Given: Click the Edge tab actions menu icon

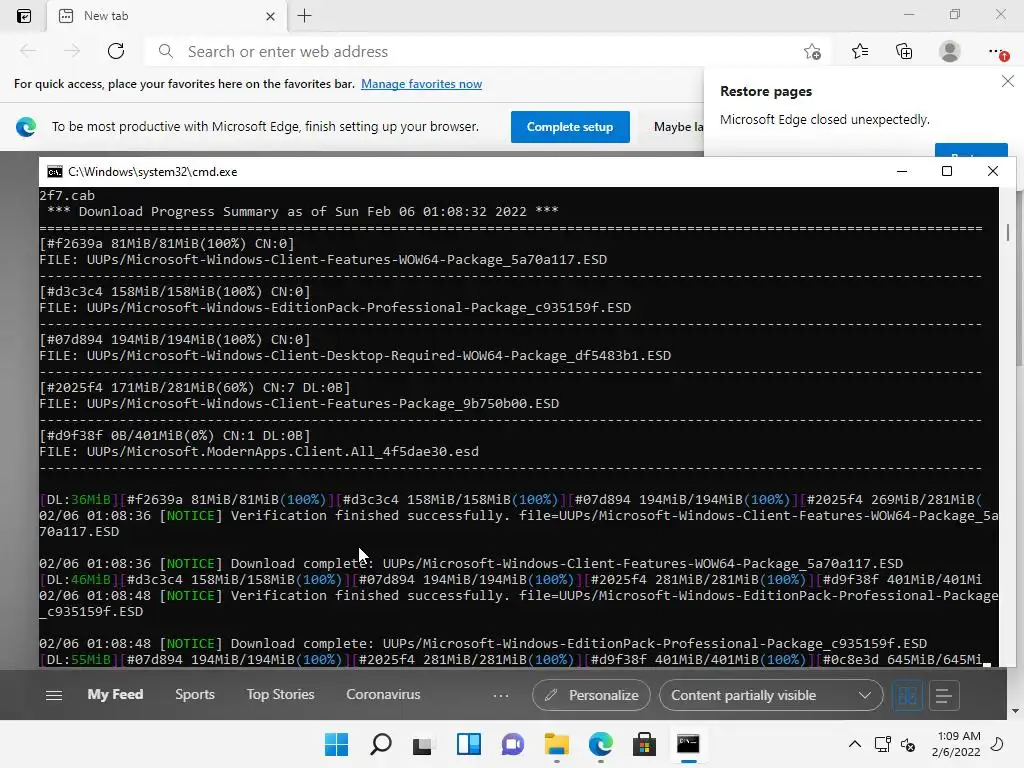Looking at the screenshot, I should click(x=24, y=16).
